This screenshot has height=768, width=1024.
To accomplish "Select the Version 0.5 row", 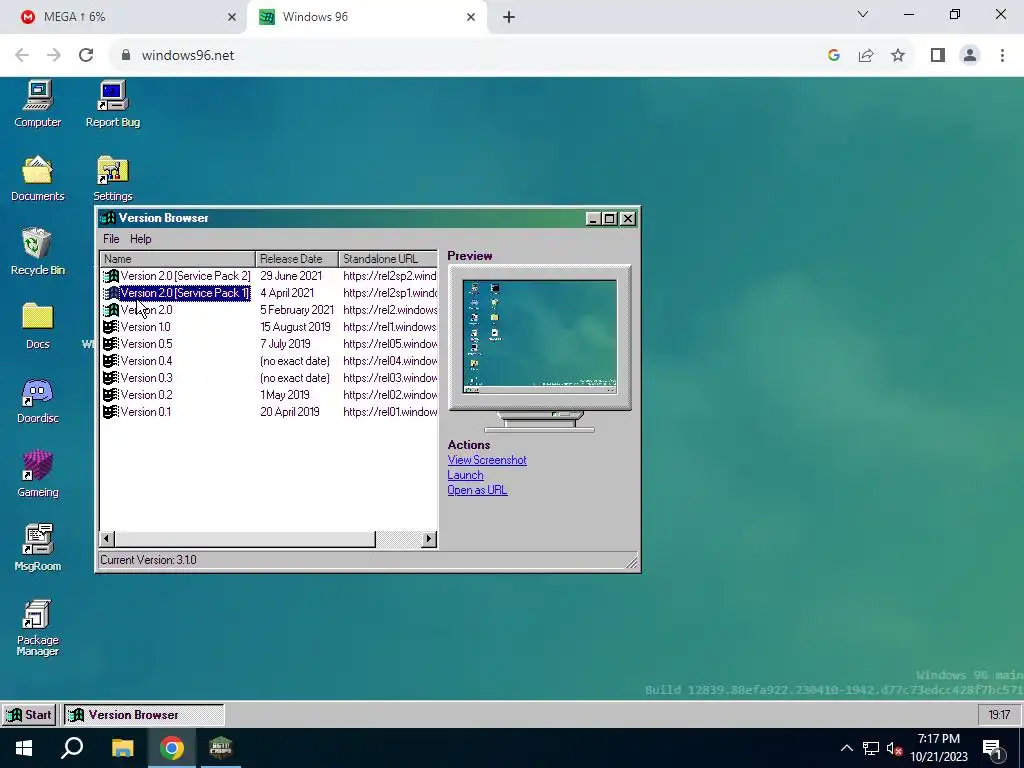I will click(268, 344).
